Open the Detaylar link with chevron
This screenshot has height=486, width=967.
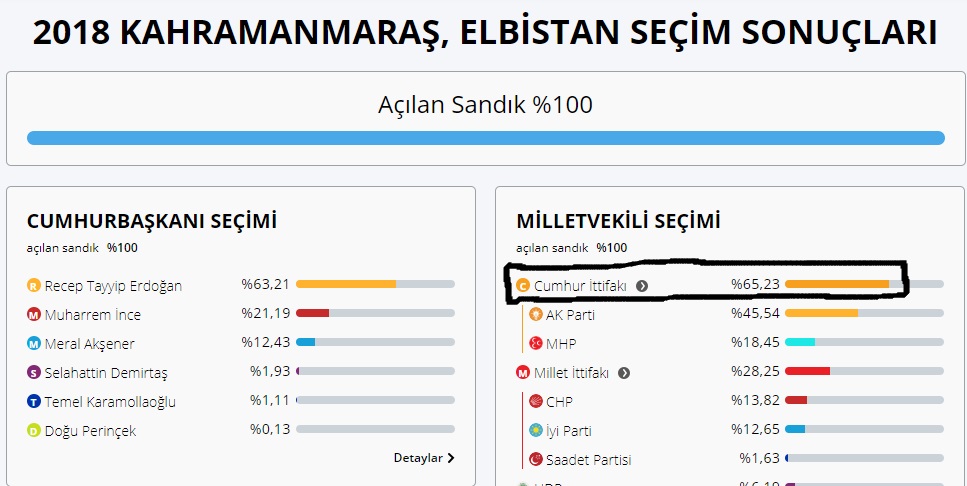click(x=424, y=458)
